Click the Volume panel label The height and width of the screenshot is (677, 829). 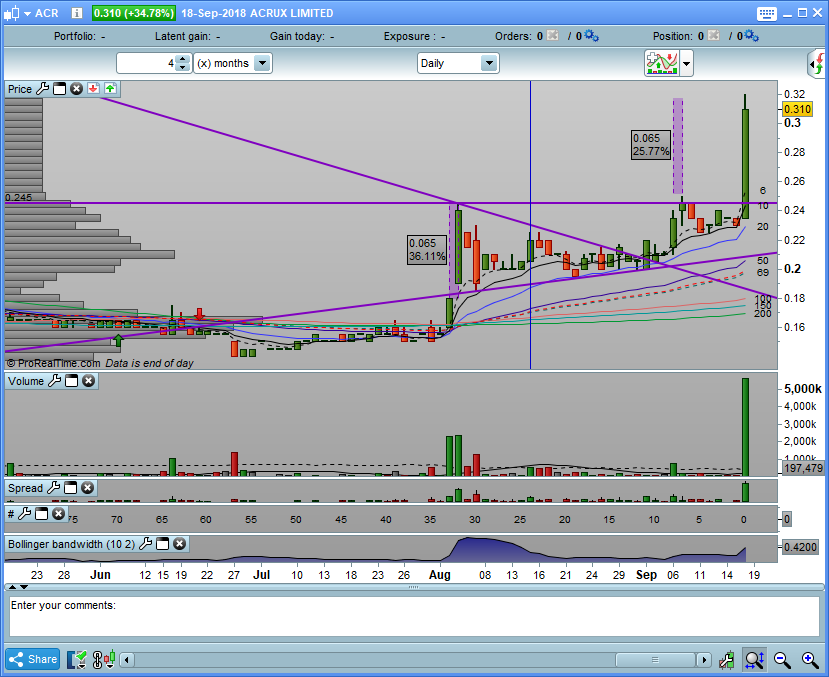click(x=26, y=381)
